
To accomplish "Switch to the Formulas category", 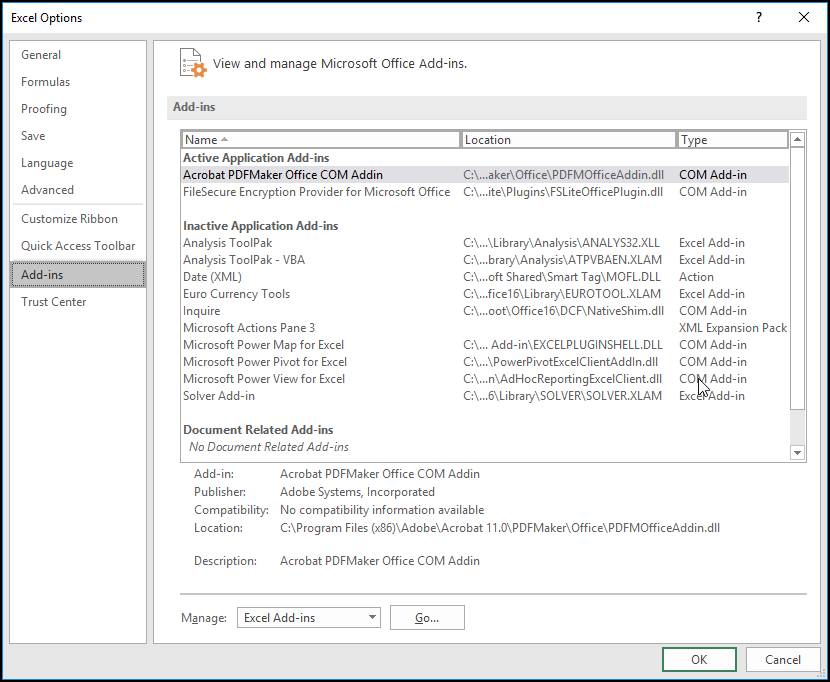I will click(x=46, y=82).
